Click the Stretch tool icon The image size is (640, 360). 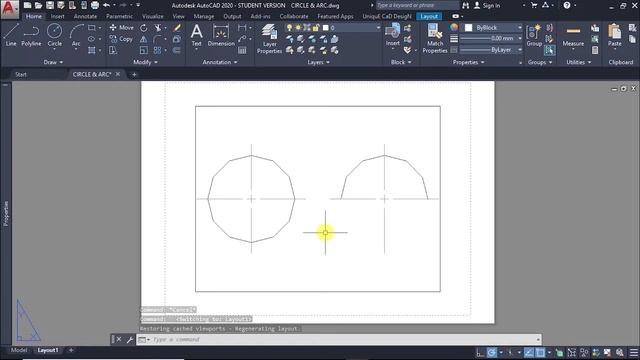pyautogui.click(x=113, y=50)
